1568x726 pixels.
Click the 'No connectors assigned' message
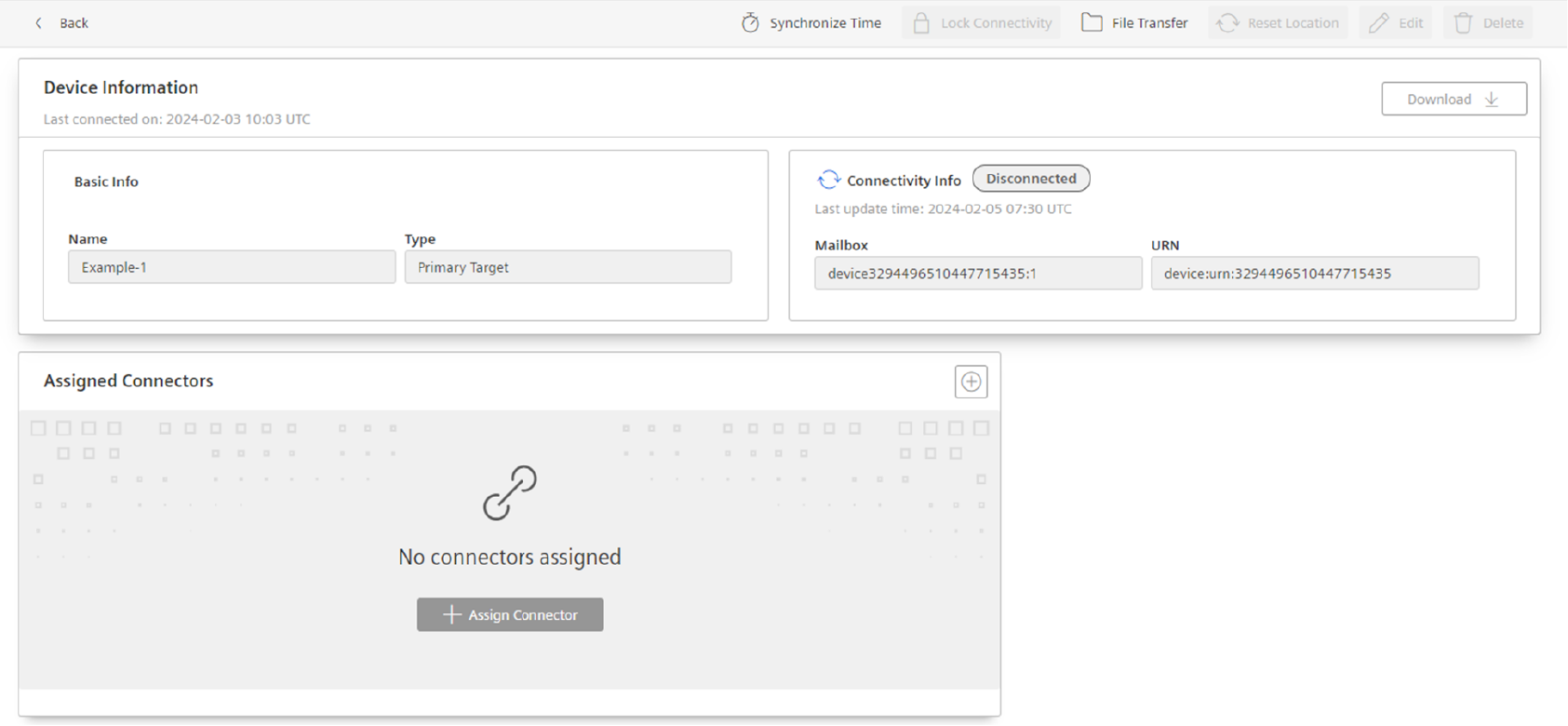tap(510, 557)
